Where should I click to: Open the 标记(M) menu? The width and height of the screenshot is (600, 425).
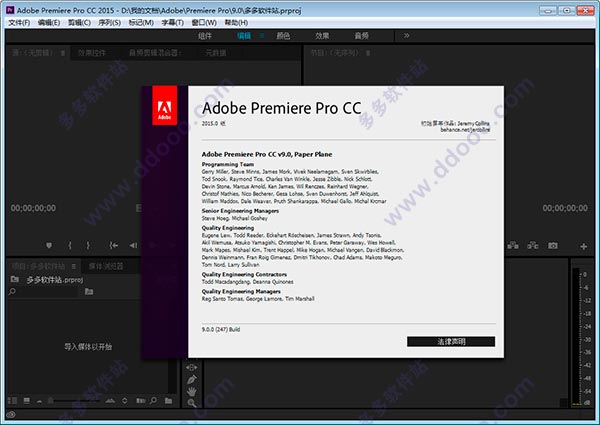141,23
